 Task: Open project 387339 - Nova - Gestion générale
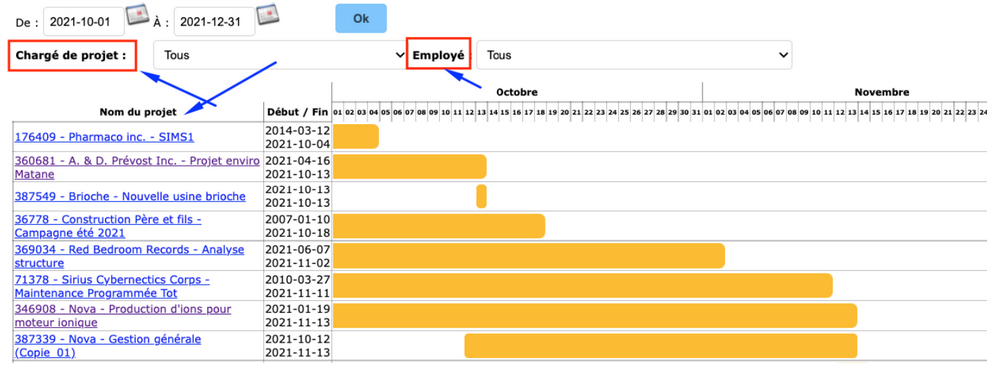[108, 346]
